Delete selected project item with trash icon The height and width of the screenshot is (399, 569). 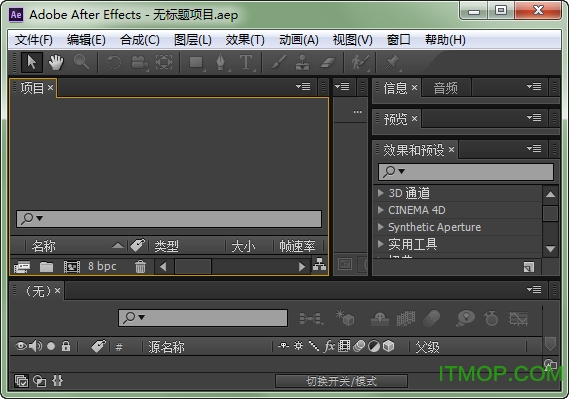[140, 267]
